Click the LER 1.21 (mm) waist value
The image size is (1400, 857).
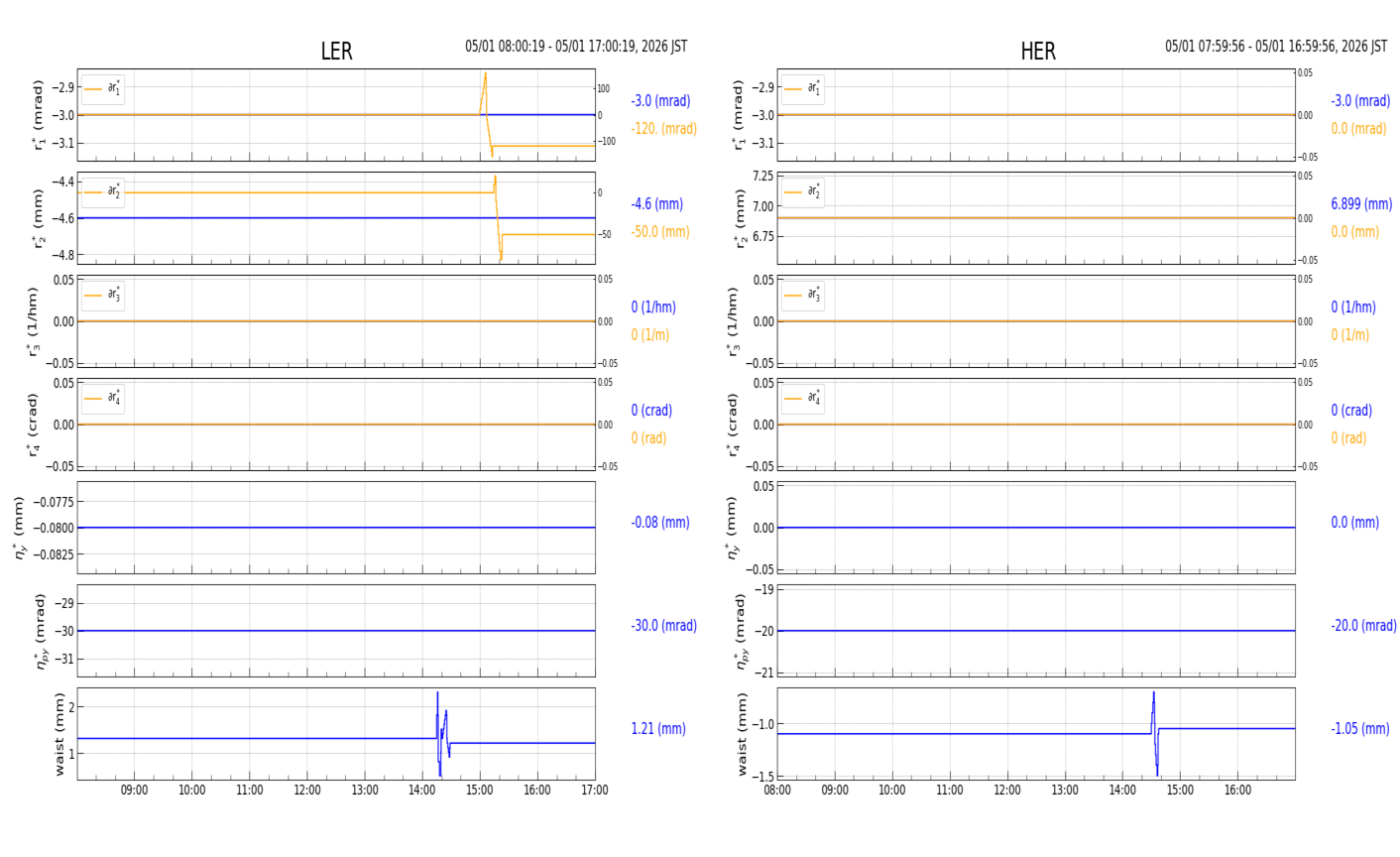click(658, 728)
